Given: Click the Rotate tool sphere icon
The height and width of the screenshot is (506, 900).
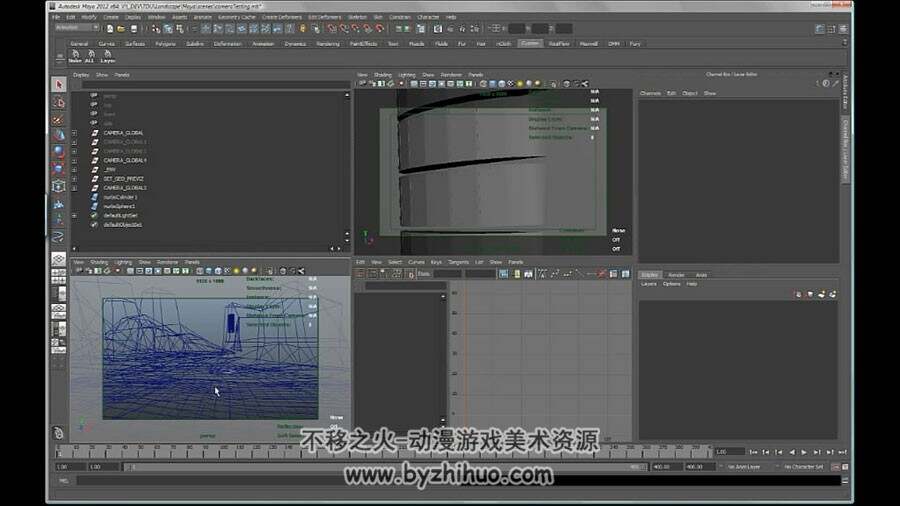Looking at the screenshot, I should point(59,152).
